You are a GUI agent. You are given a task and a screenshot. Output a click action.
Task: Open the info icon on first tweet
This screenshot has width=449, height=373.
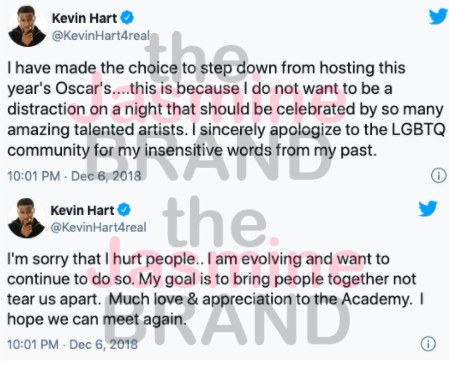(x=439, y=175)
